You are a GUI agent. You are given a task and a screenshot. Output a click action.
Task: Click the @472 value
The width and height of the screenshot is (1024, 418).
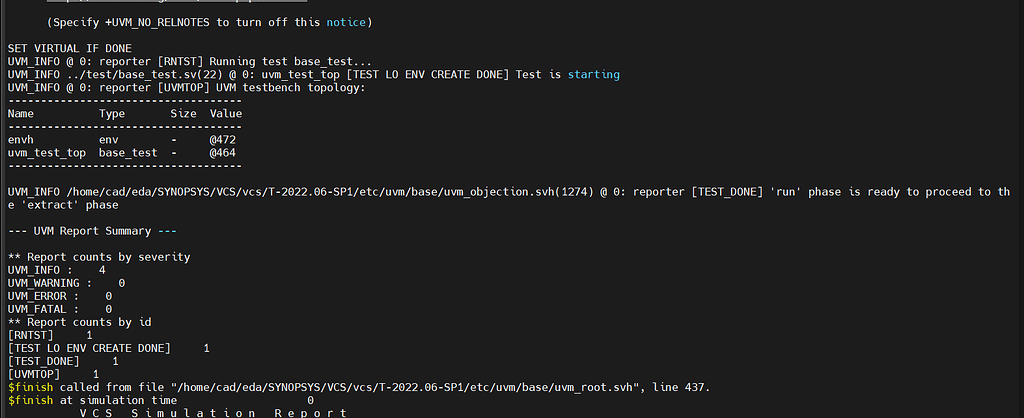(222, 140)
